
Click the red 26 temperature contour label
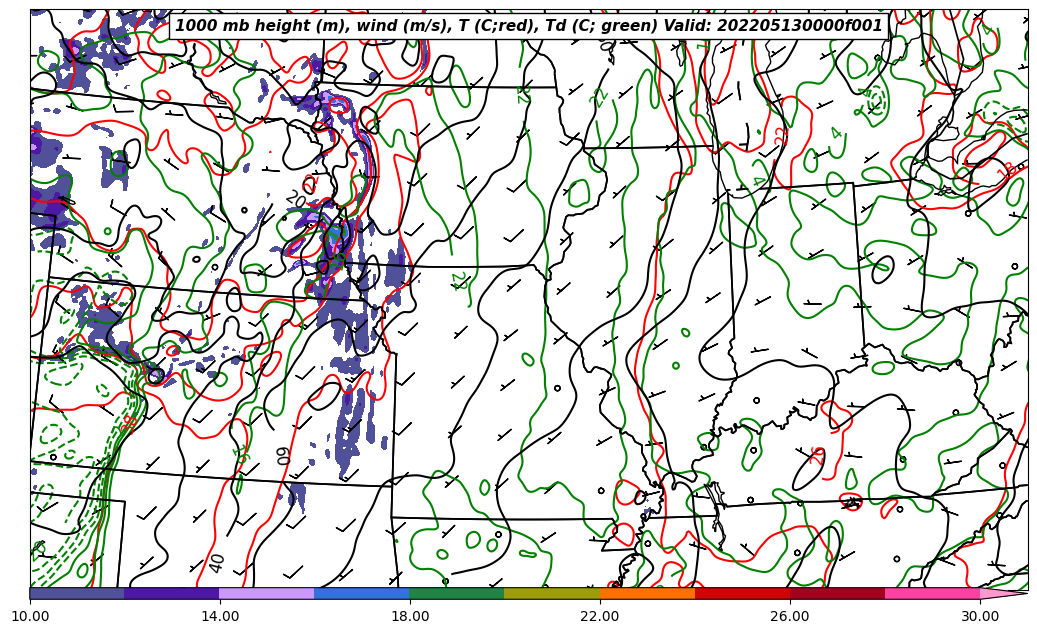817,455
